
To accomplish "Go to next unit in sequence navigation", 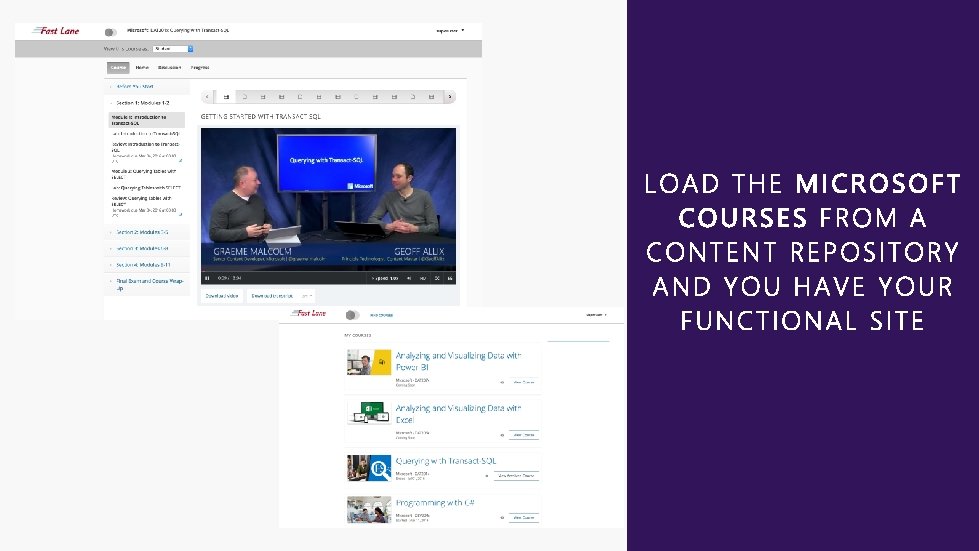I will point(449,97).
